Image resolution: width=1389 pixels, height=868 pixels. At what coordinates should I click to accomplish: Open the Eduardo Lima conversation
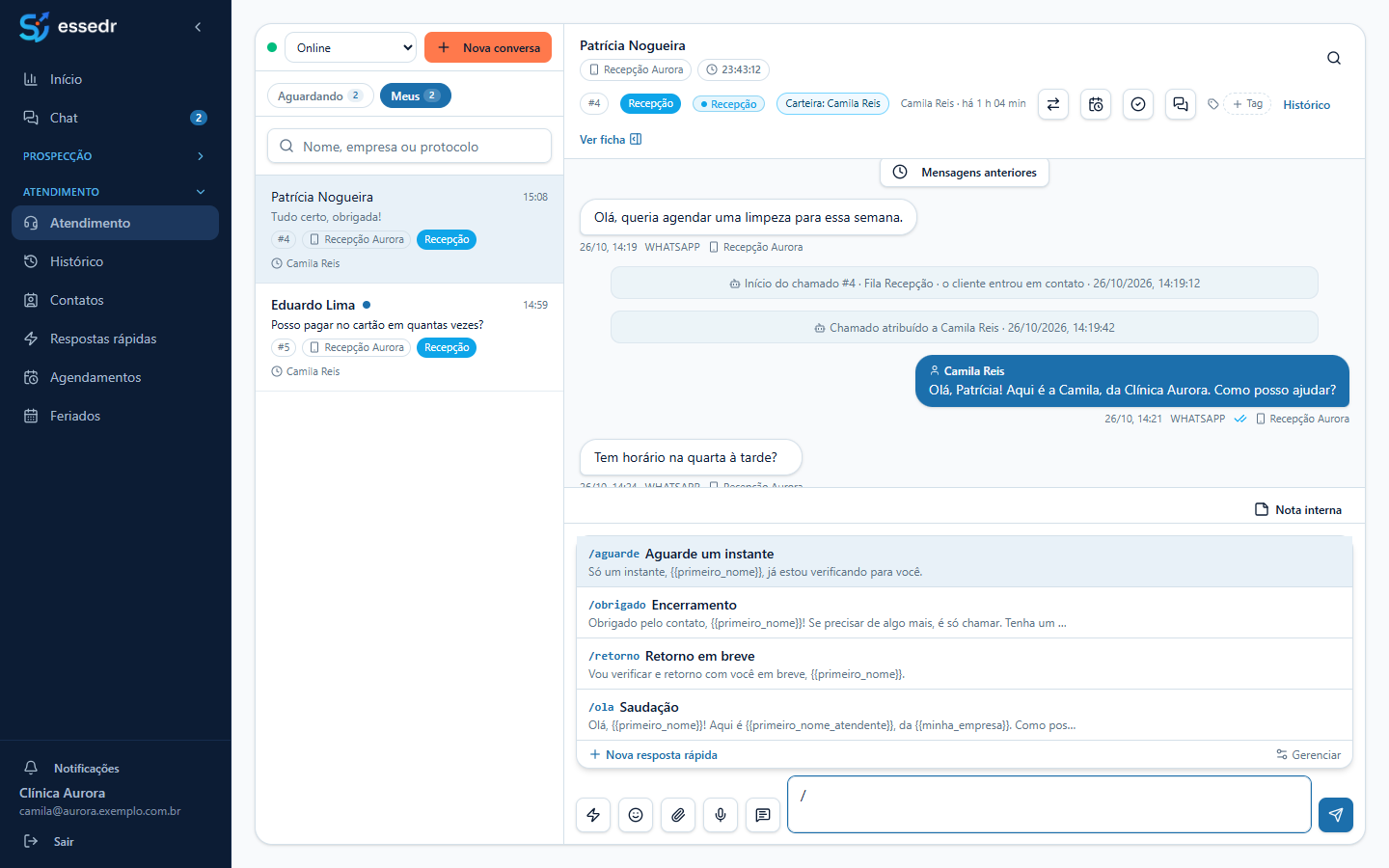point(409,338)
